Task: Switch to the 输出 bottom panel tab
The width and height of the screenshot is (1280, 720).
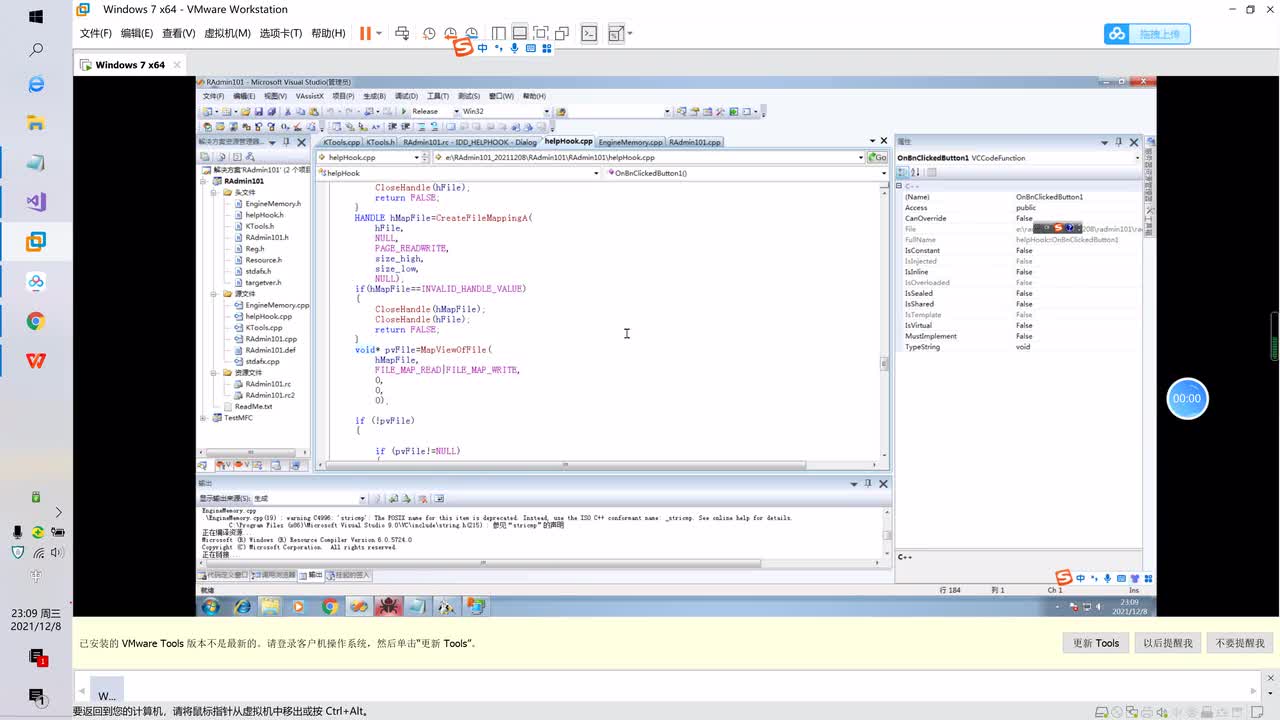Action: coord(311,575)
